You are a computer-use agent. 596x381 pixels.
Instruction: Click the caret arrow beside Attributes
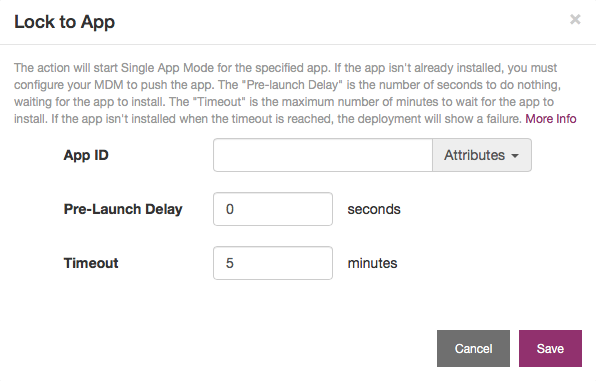point(515,156)
